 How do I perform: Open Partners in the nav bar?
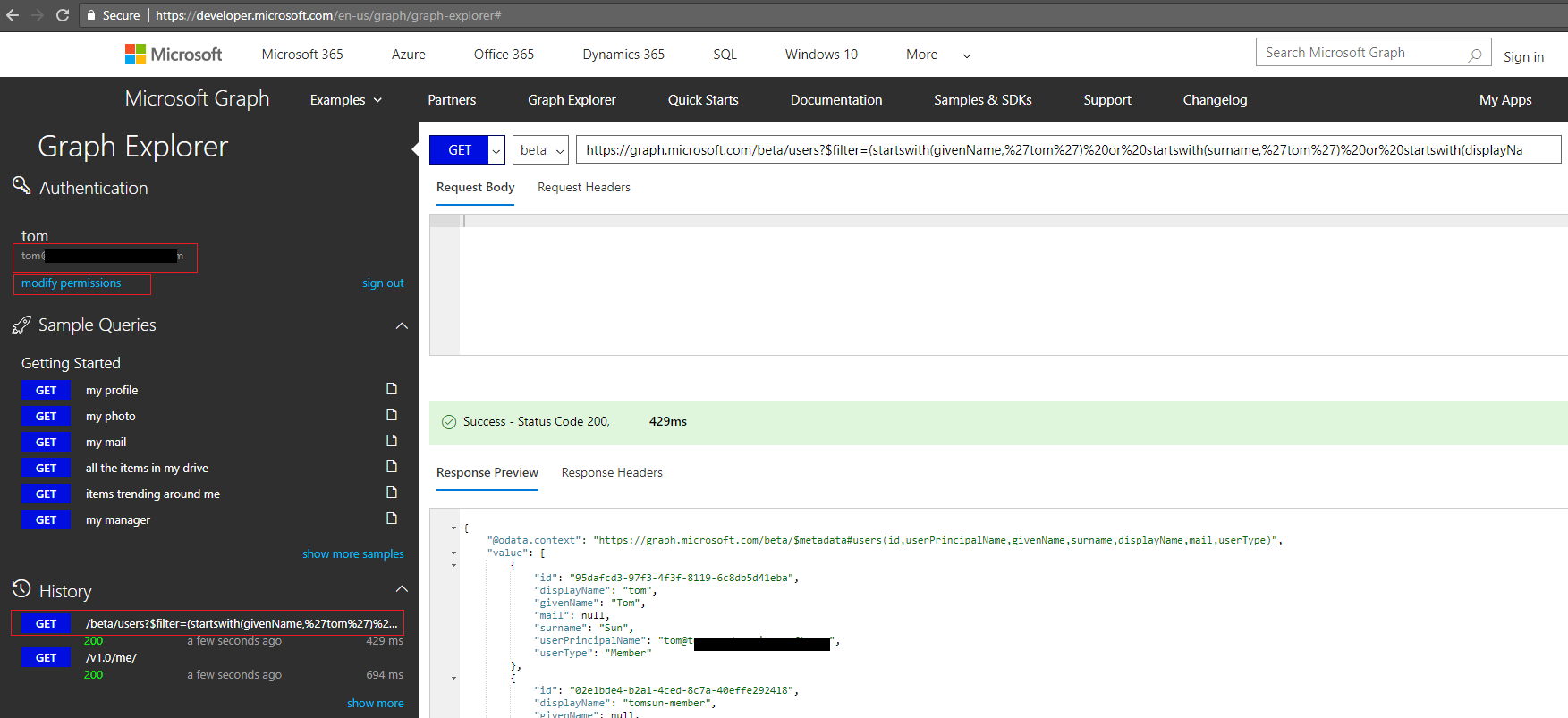(452, 100)
